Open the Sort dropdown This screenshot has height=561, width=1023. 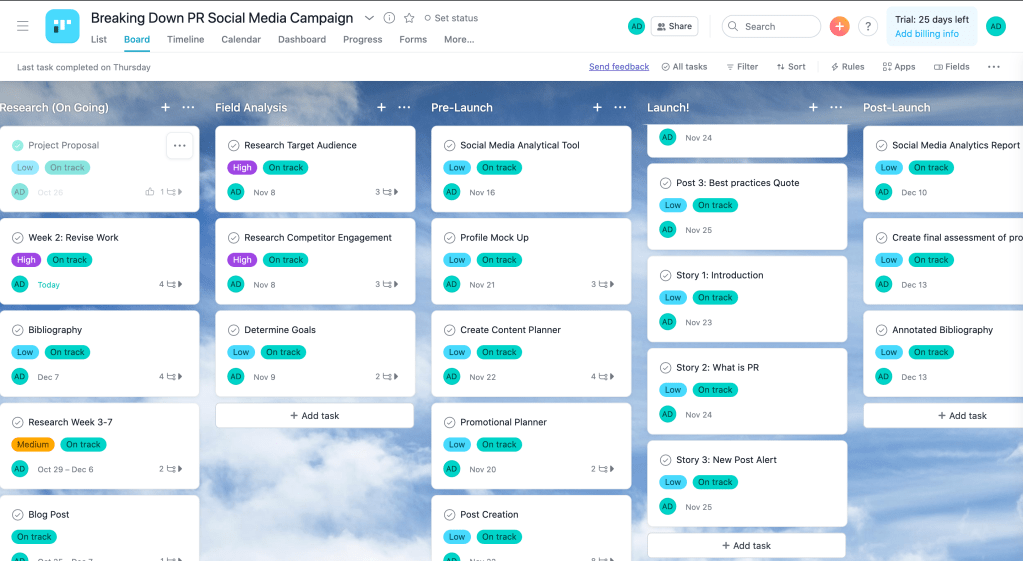click(790, 67)
